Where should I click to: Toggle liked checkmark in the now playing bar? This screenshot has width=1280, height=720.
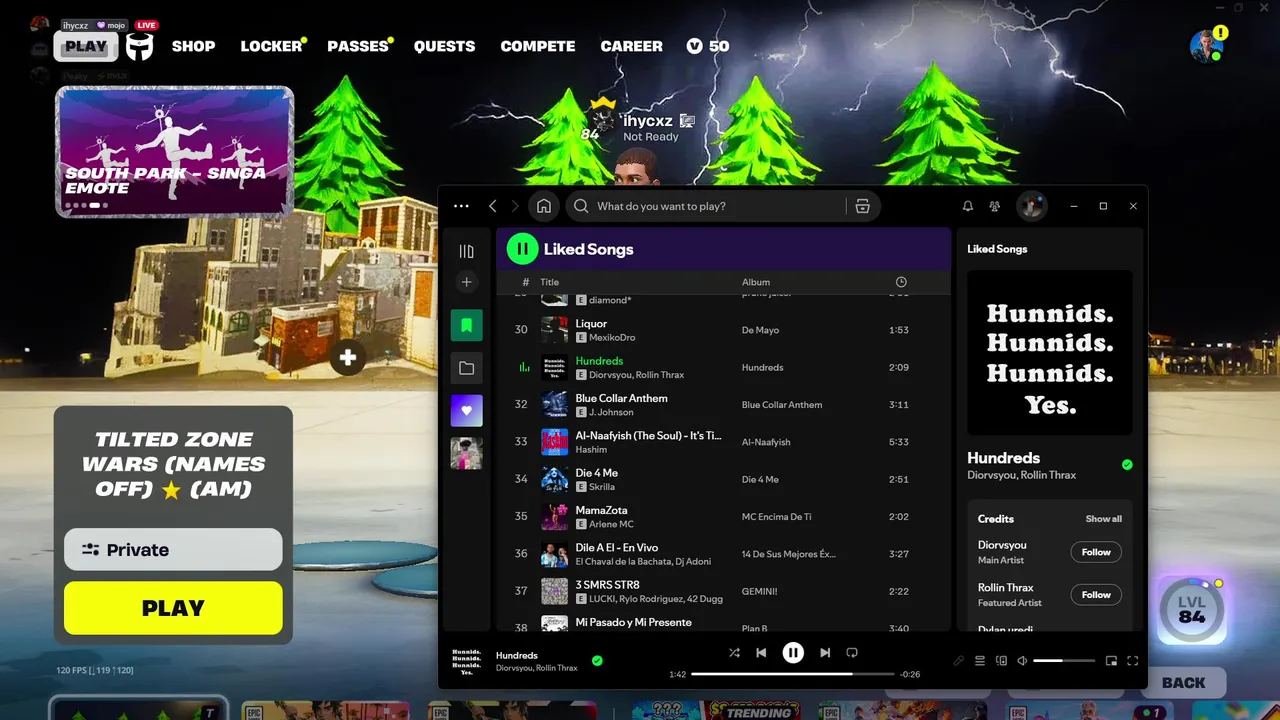point(597,661)
